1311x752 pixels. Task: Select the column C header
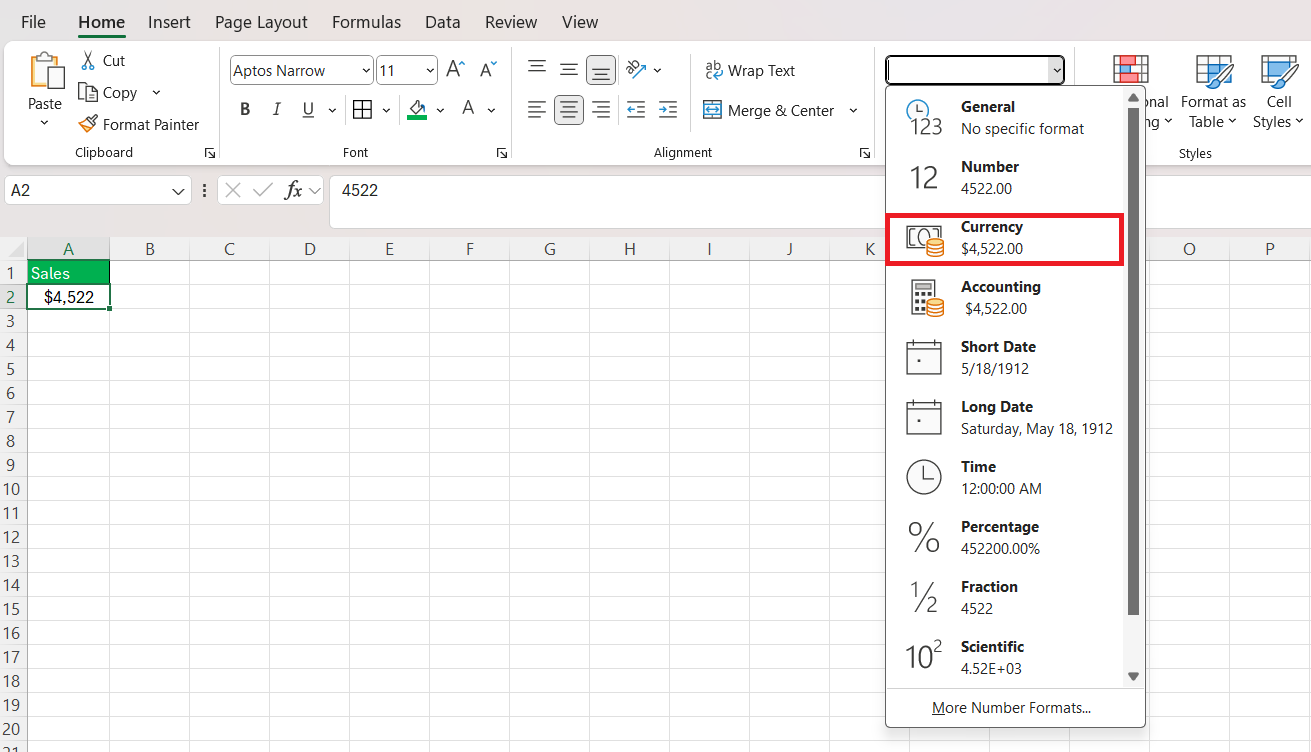pyautogui.click(x=229, y=249)
